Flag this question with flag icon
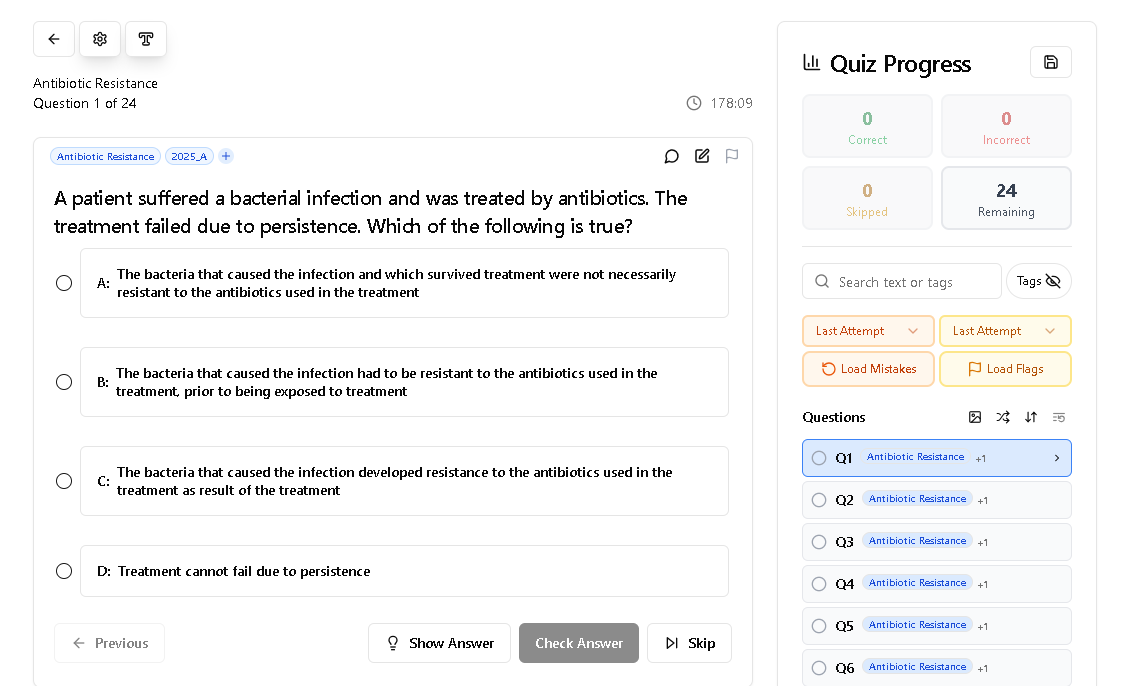The height and width of the screenshot is (686, 1129). (x=732, y=156)
